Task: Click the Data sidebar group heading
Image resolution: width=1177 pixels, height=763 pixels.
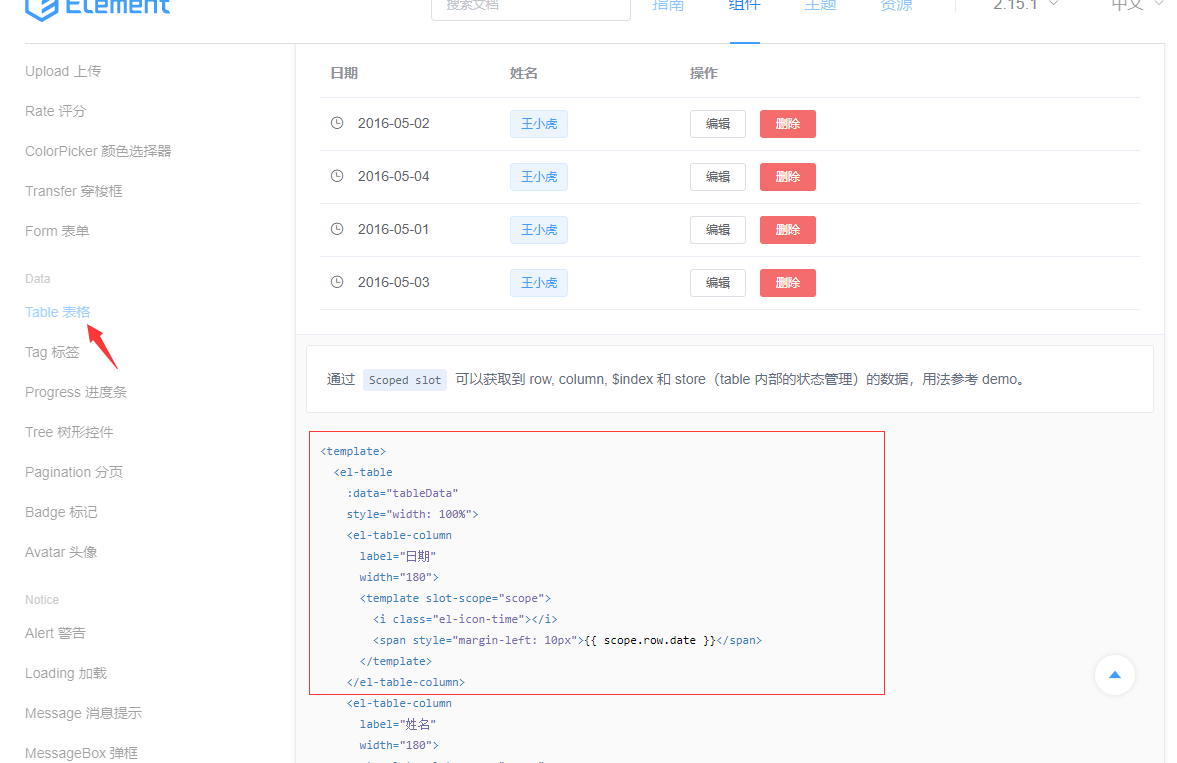Action: pos(38,279)
